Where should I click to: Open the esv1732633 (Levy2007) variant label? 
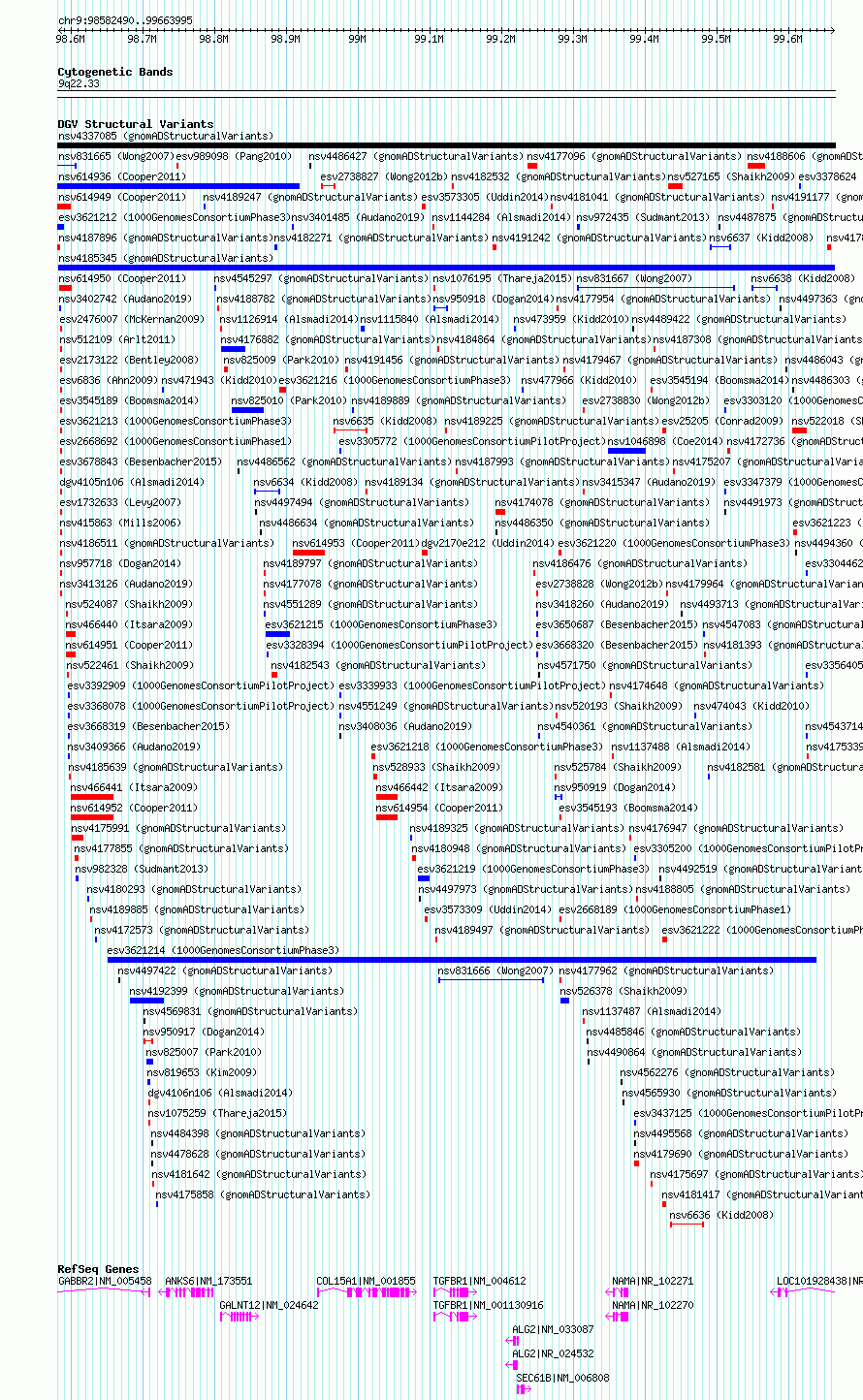pos(119,502)
